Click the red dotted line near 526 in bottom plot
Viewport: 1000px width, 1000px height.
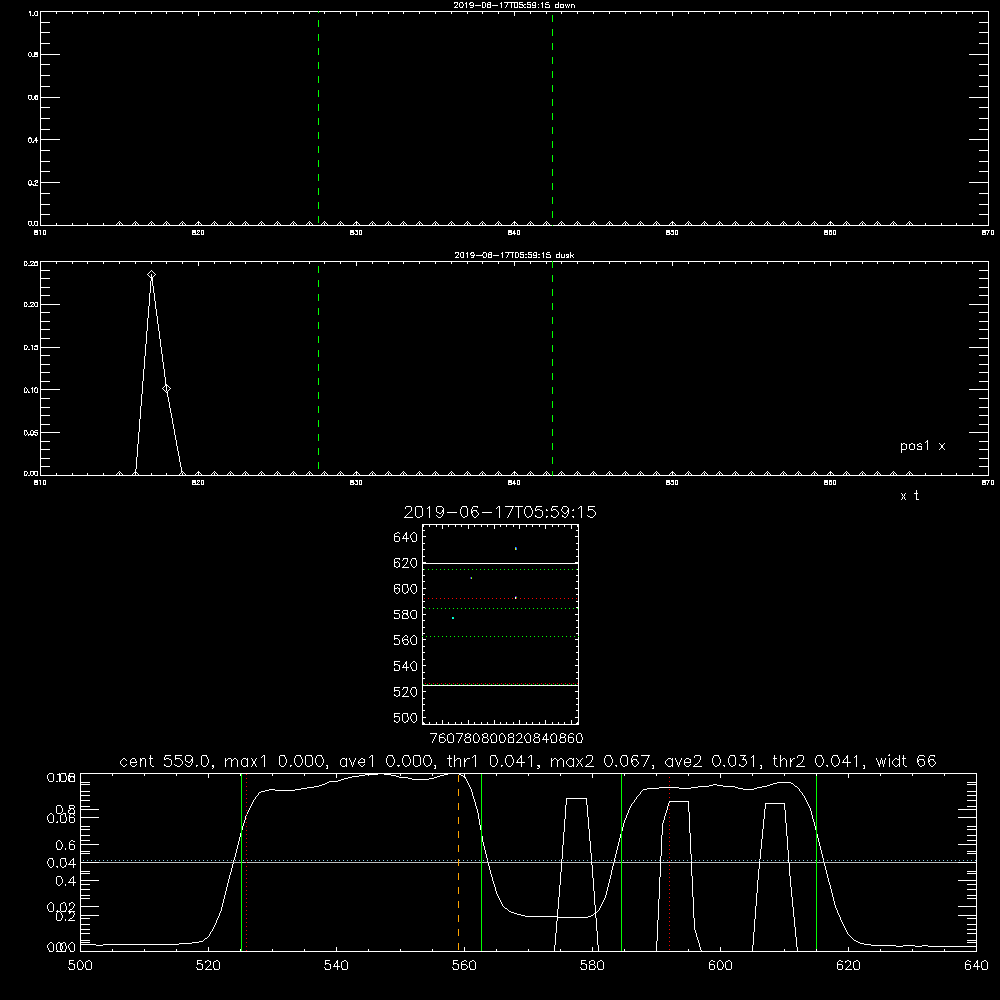tap(247, 862)
